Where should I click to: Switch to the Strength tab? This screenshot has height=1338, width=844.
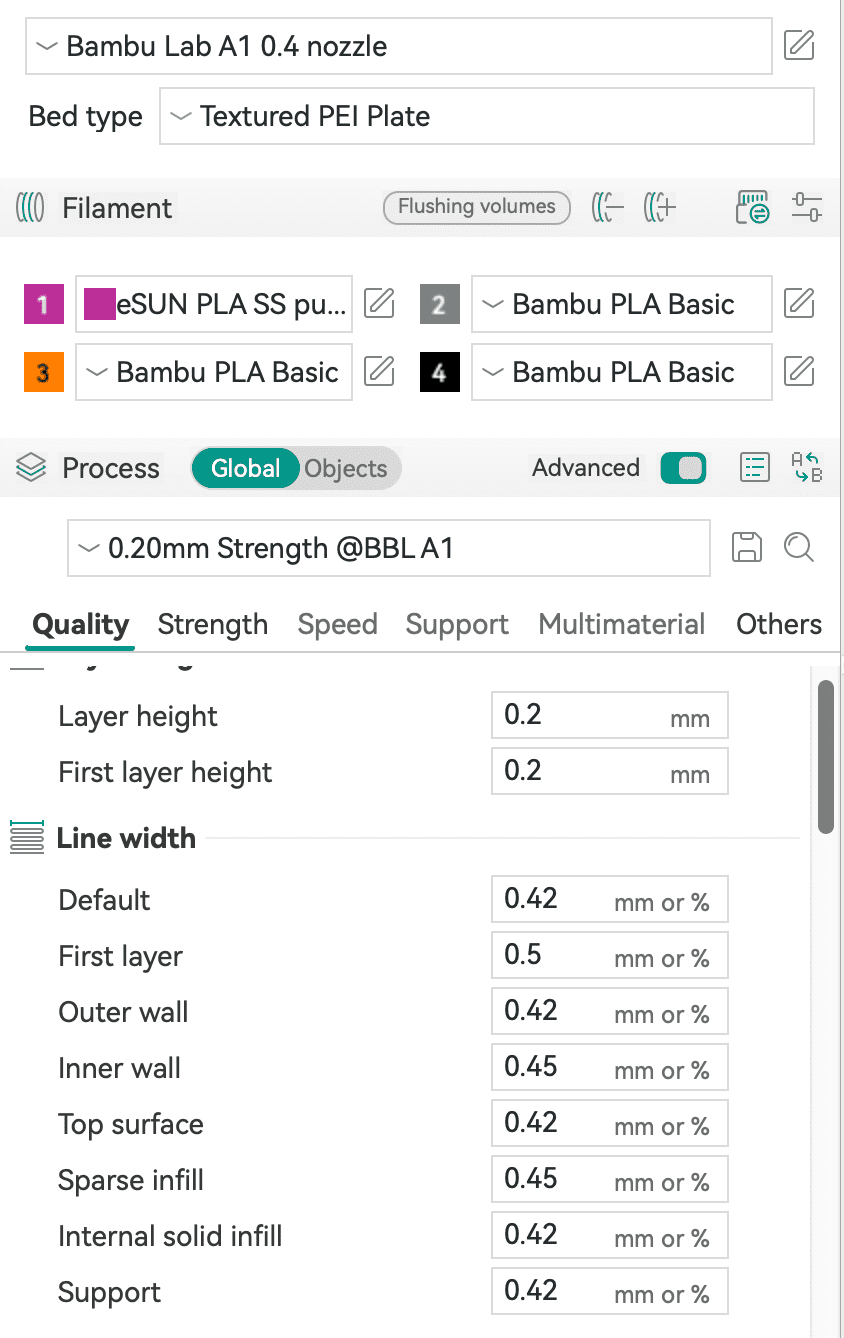[213, 625]
